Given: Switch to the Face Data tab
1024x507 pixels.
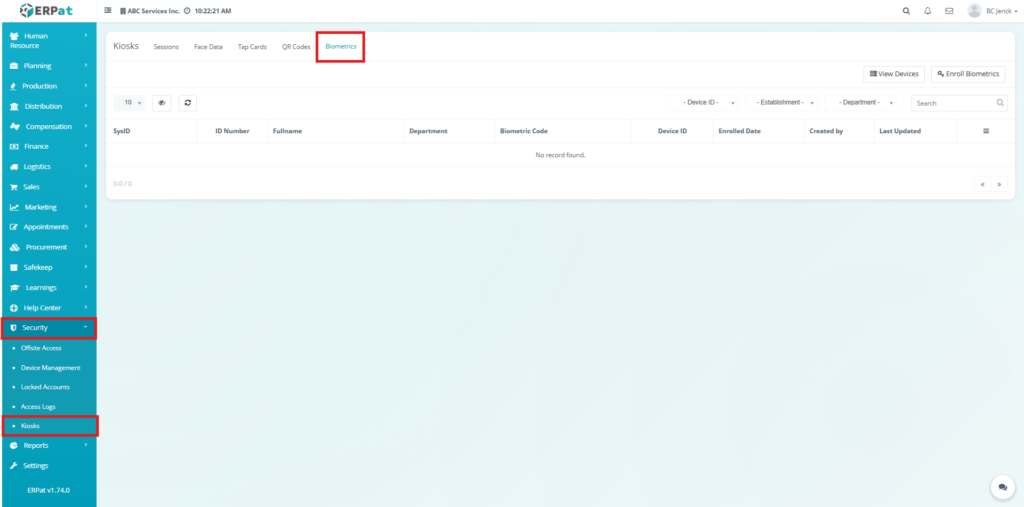Looking at the screenshot, I should [x=208, y=47].
